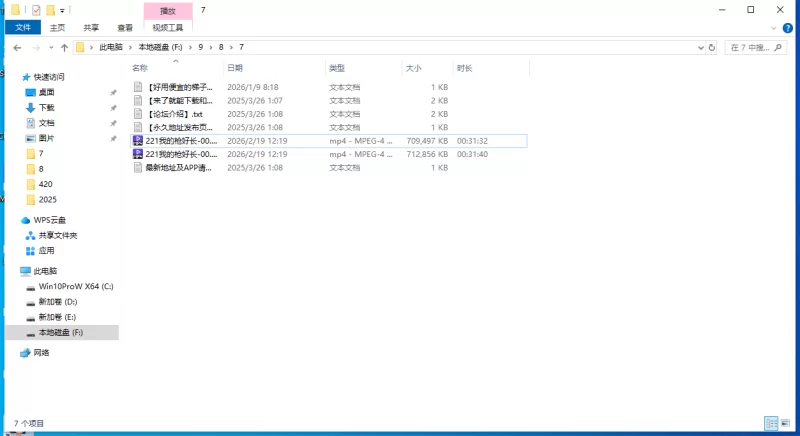Click 本地磁盘 (F:) in the address breadcrumb

point(160,47)
